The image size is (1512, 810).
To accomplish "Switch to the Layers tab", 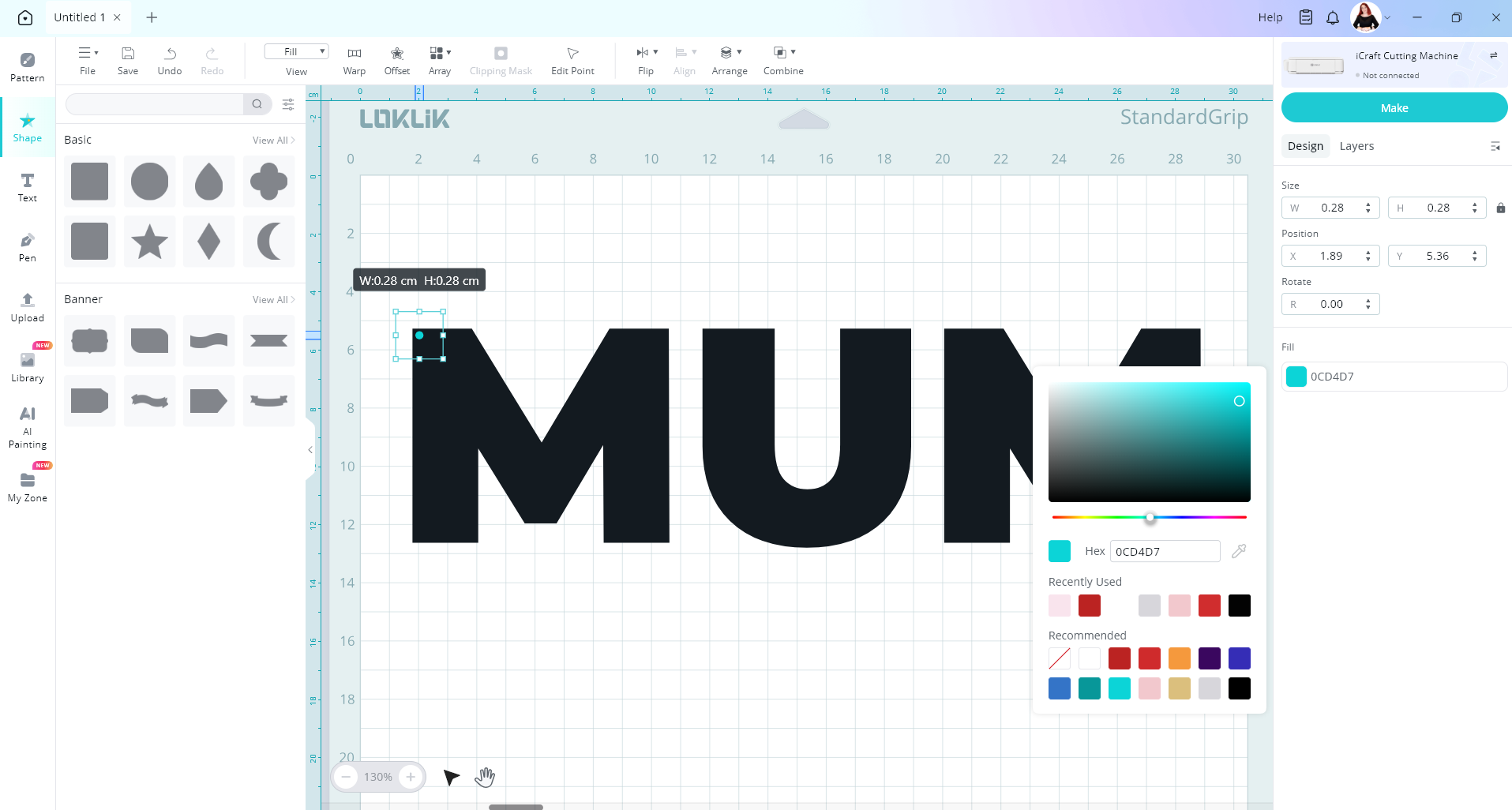I will pyautogui.click(x=1356, y=146).
